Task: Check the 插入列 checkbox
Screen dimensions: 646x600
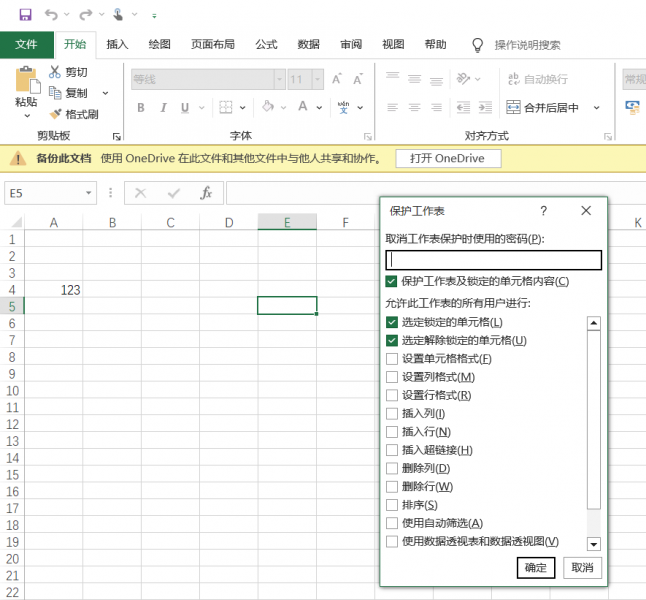Action: click(392, 413)
